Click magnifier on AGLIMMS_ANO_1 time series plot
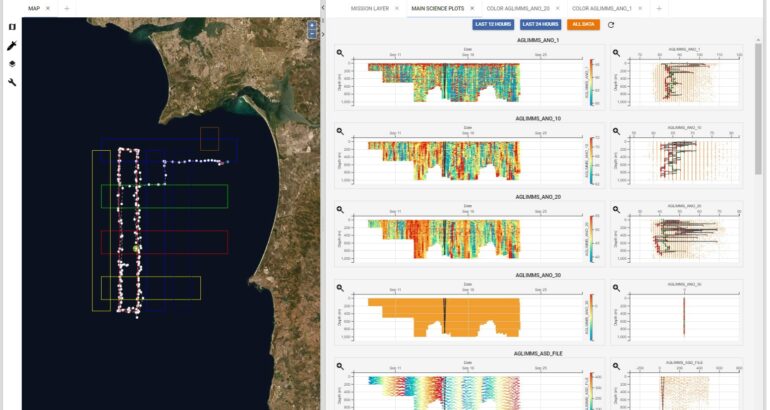Screen dimensions: 770x410 pyautogui.click(x=340, y=53)
